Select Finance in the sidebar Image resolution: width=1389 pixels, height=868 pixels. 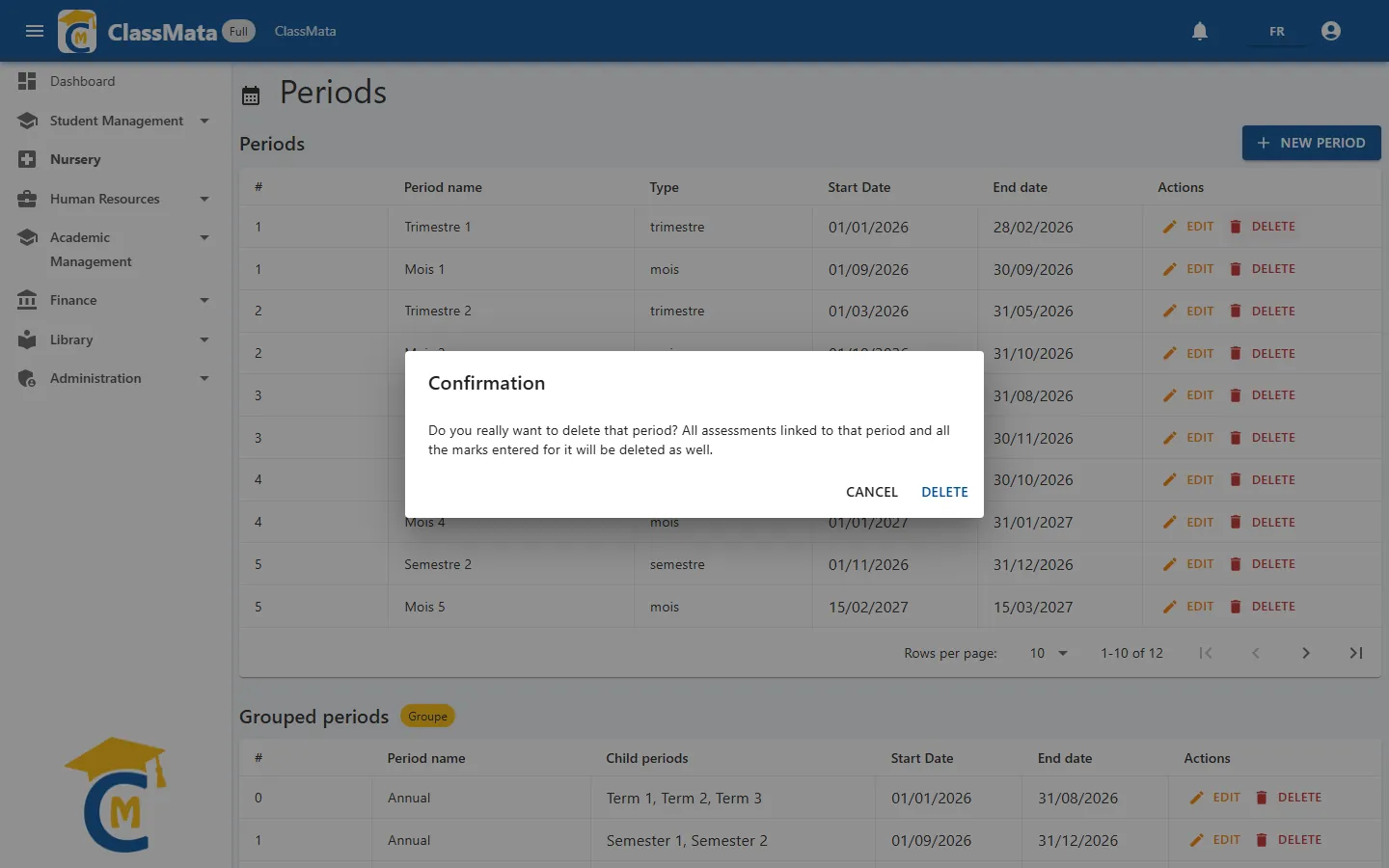(x=116, y=300)
